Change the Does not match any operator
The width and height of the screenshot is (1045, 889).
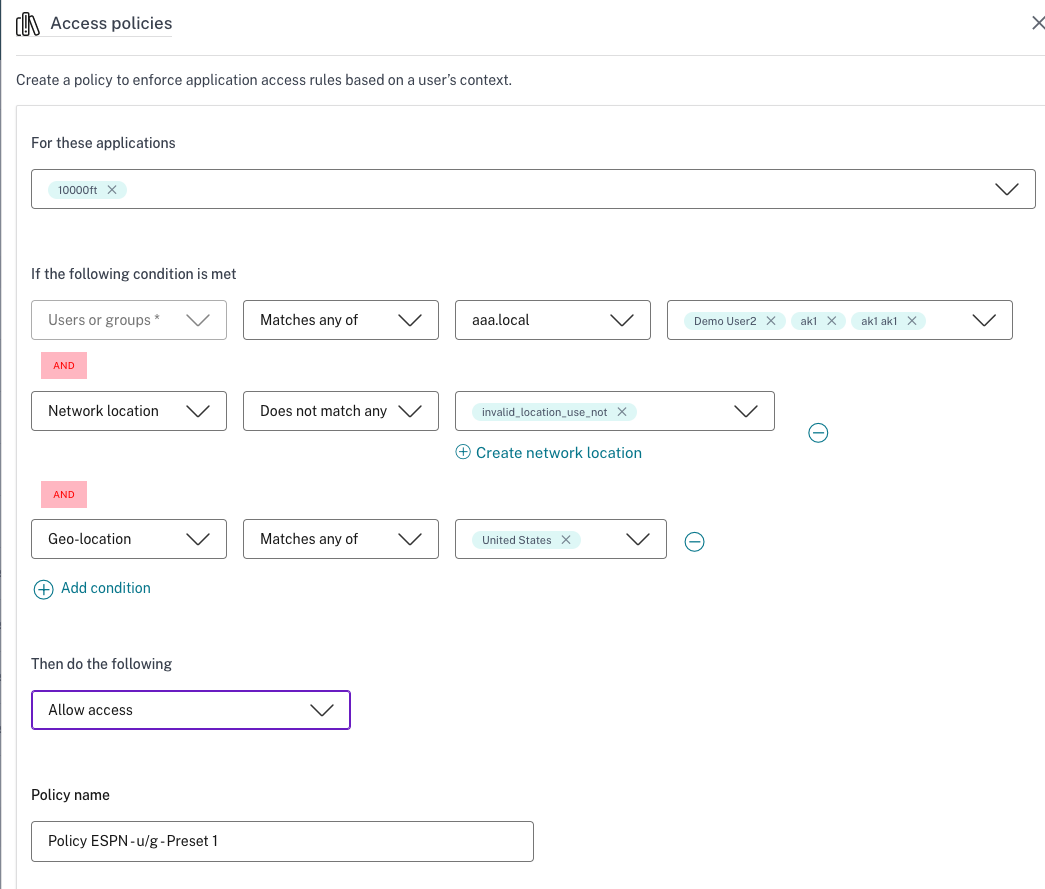click(x=340, y=411)
